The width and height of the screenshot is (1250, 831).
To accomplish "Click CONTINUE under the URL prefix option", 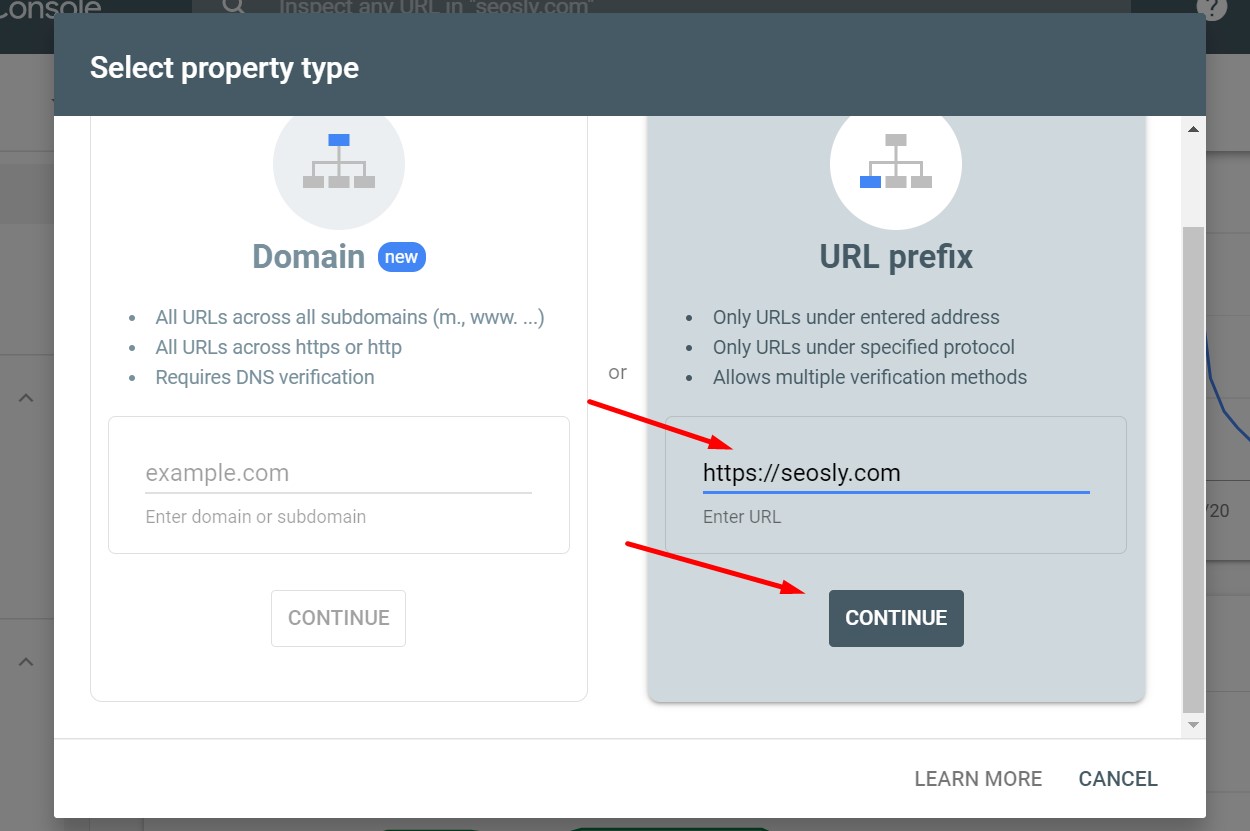I will click(x=895, y=618).
